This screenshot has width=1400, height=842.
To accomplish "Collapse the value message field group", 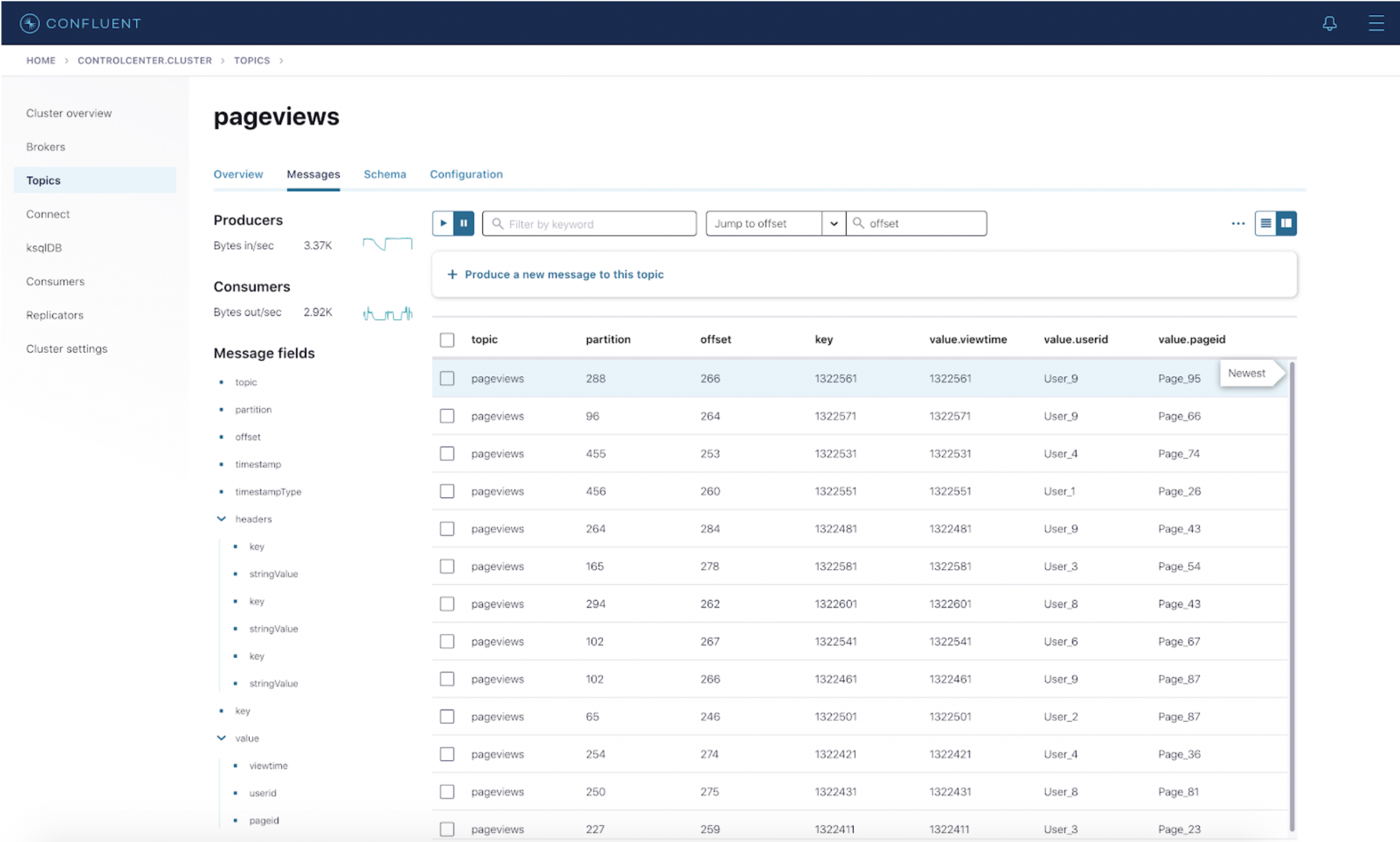I will [x=221, y=738].
